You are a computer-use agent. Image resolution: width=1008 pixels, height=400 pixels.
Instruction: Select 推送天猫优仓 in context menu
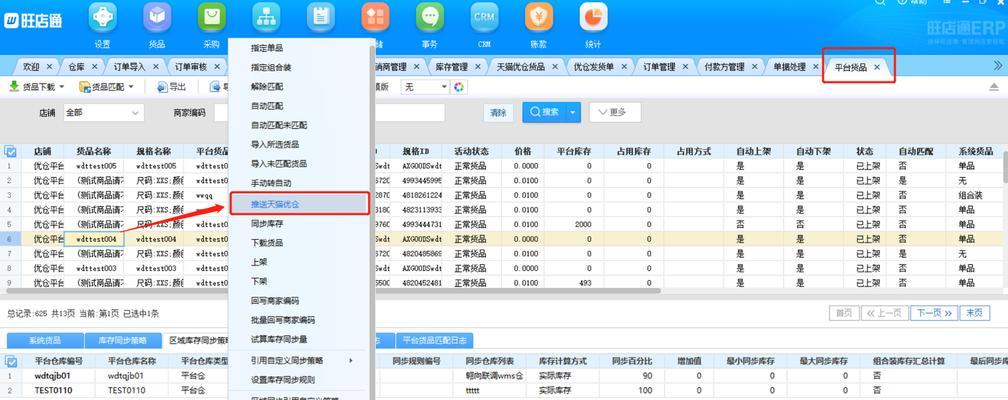(x=299, y=203)
